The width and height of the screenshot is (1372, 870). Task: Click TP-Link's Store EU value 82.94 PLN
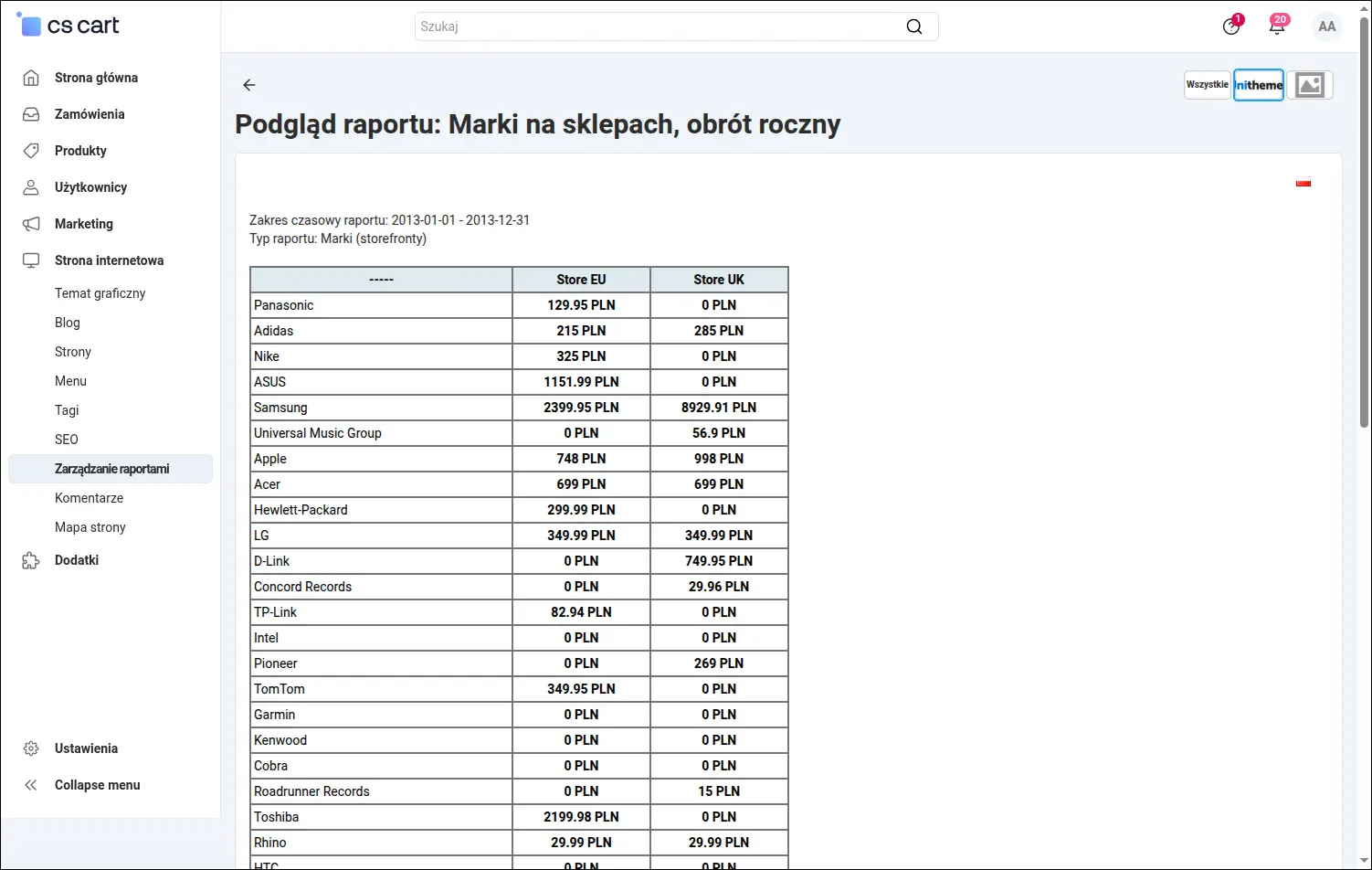[582, 612]
